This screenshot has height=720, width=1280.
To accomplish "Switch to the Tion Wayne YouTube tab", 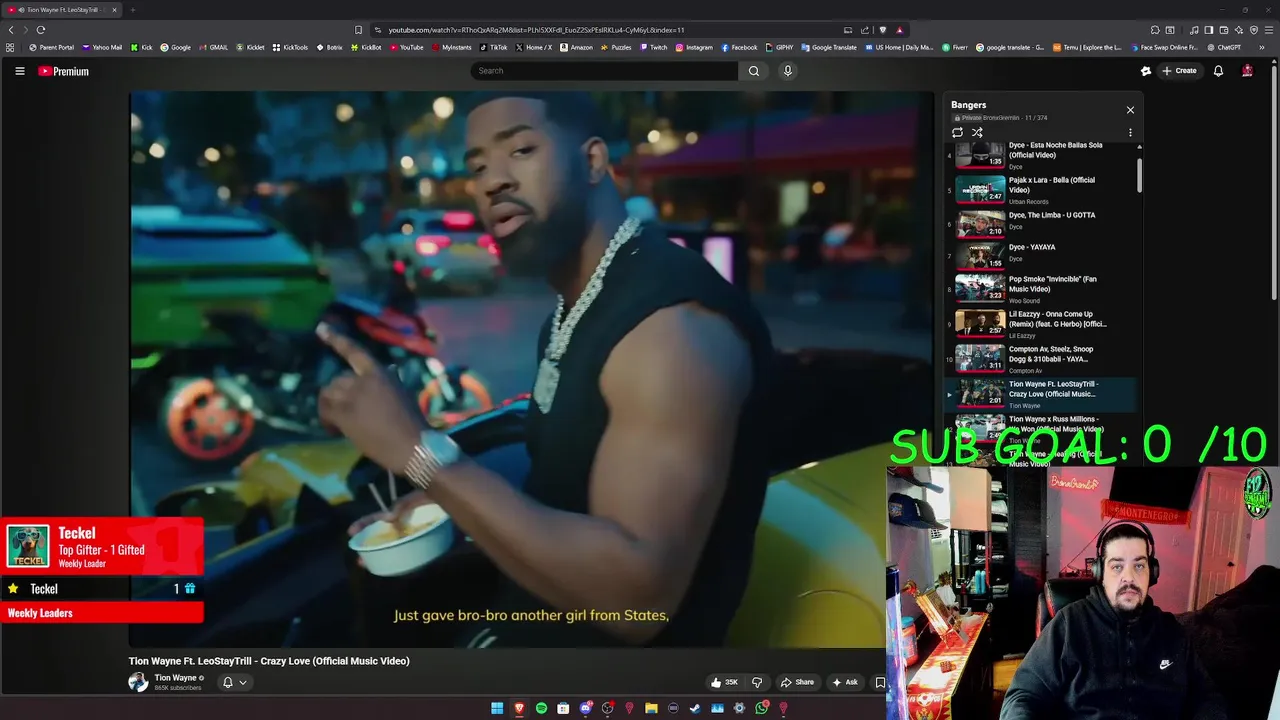I will [62, 10].
